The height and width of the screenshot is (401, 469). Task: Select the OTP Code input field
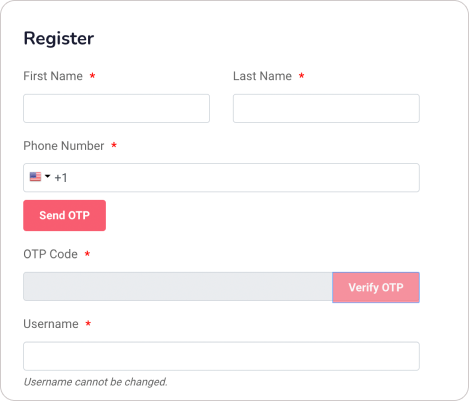[178, 287]
